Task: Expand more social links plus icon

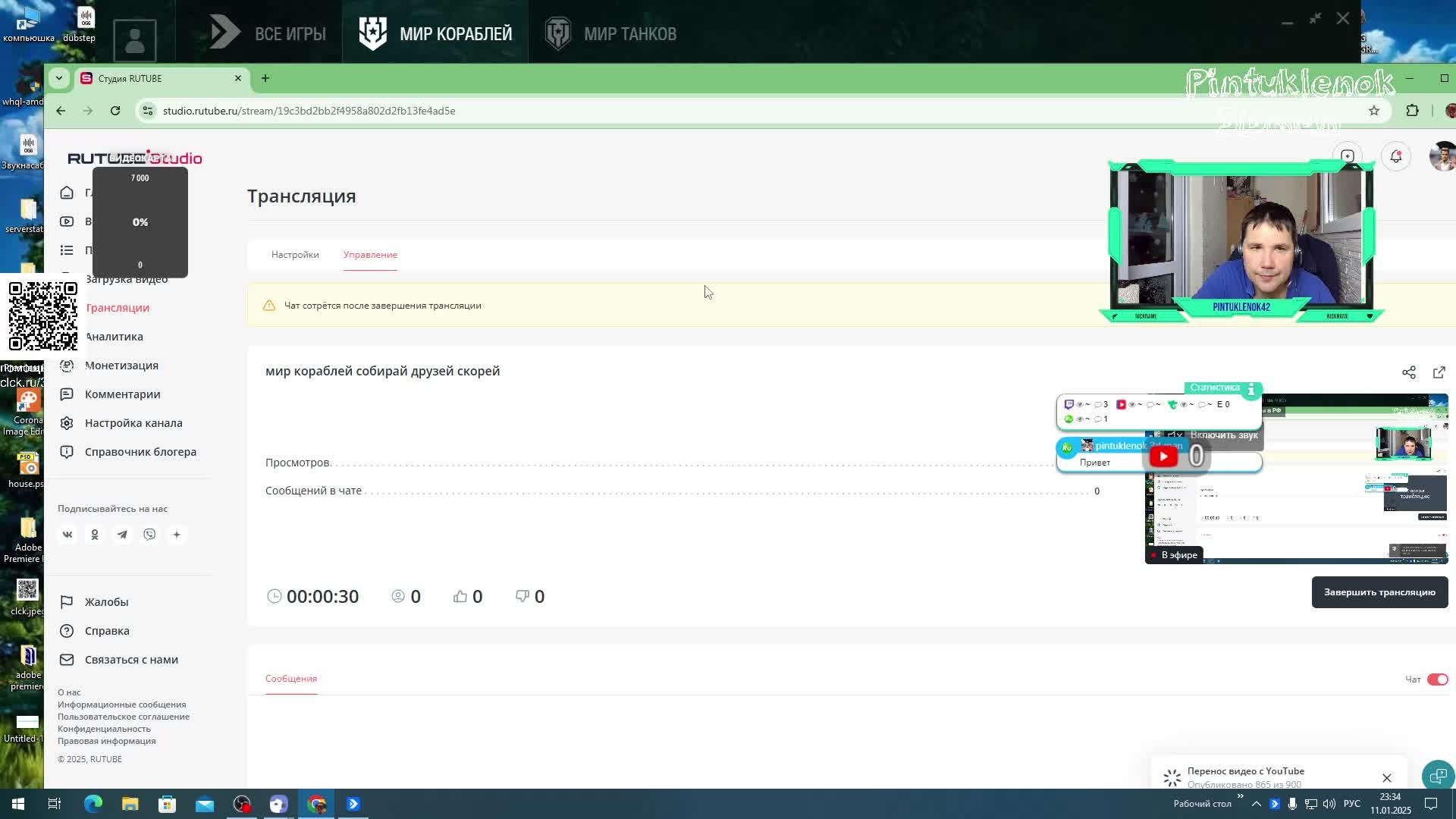Action: click(x=177, y=535)
